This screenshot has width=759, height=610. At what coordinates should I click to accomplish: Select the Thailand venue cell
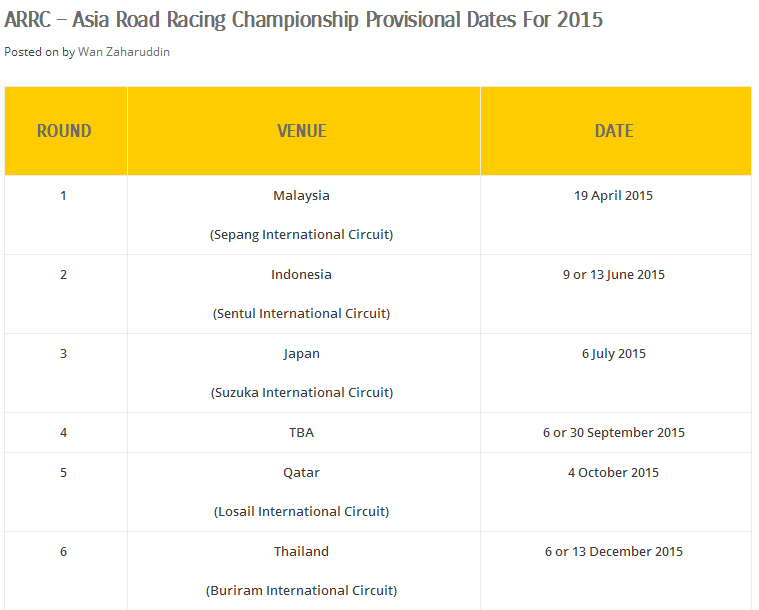[x=301, y=552]
